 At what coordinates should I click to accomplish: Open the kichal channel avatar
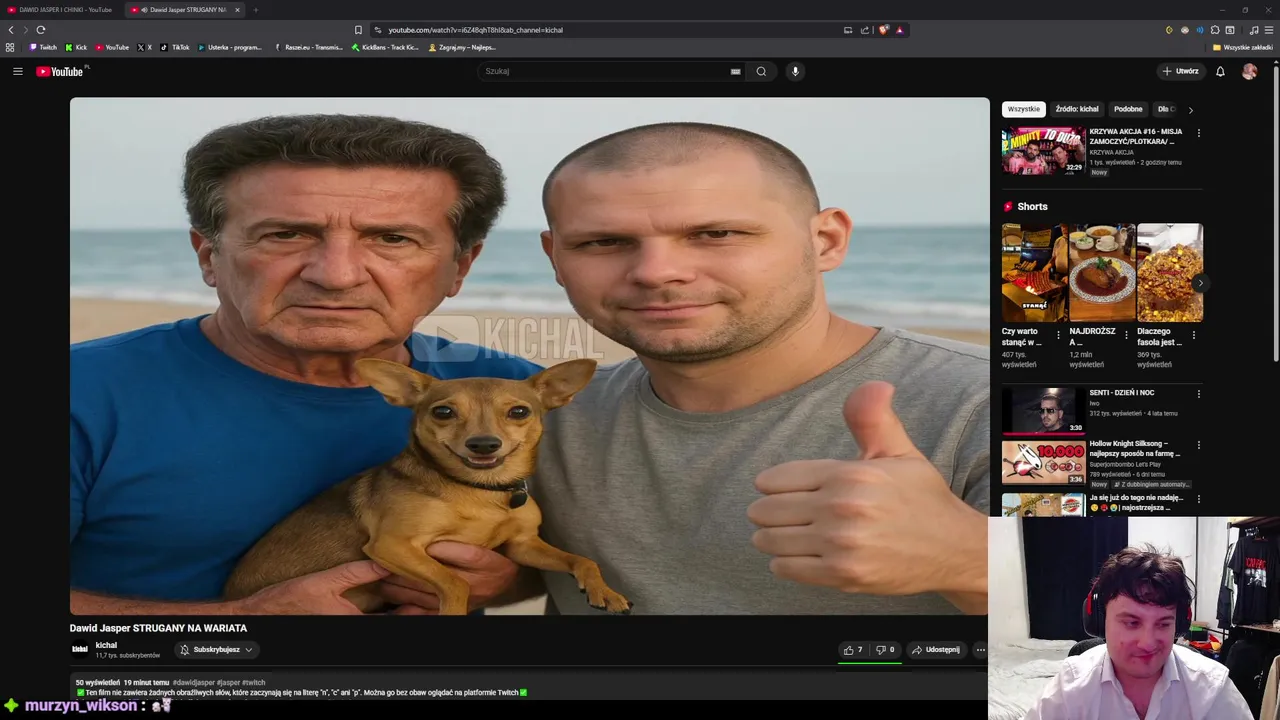(79, 650)
